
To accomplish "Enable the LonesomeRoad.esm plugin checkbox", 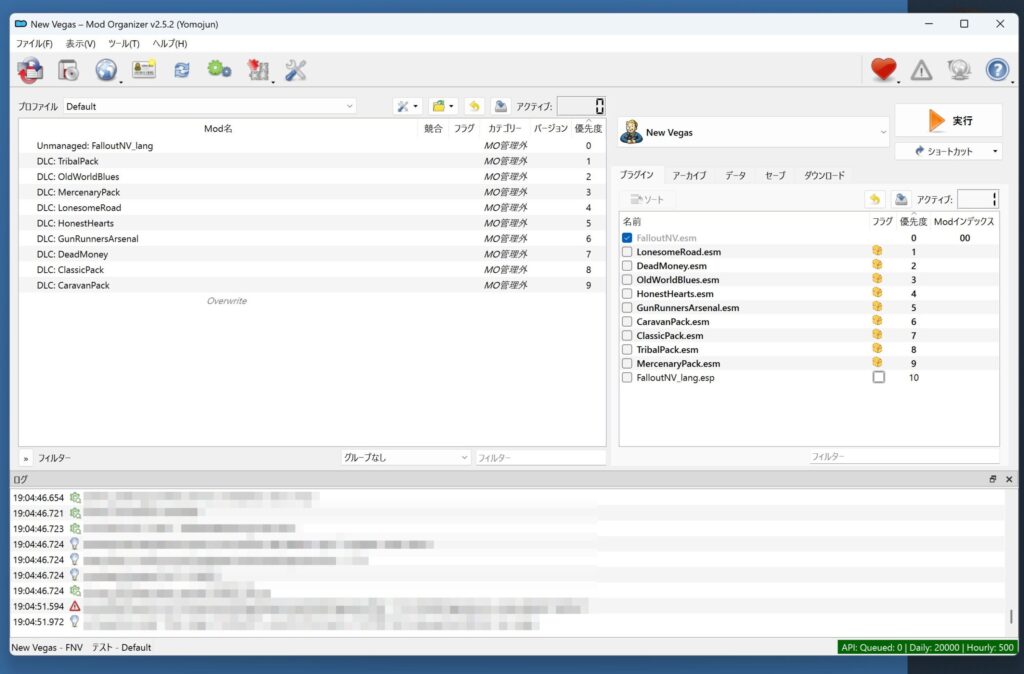I will [x=627, y=252].
